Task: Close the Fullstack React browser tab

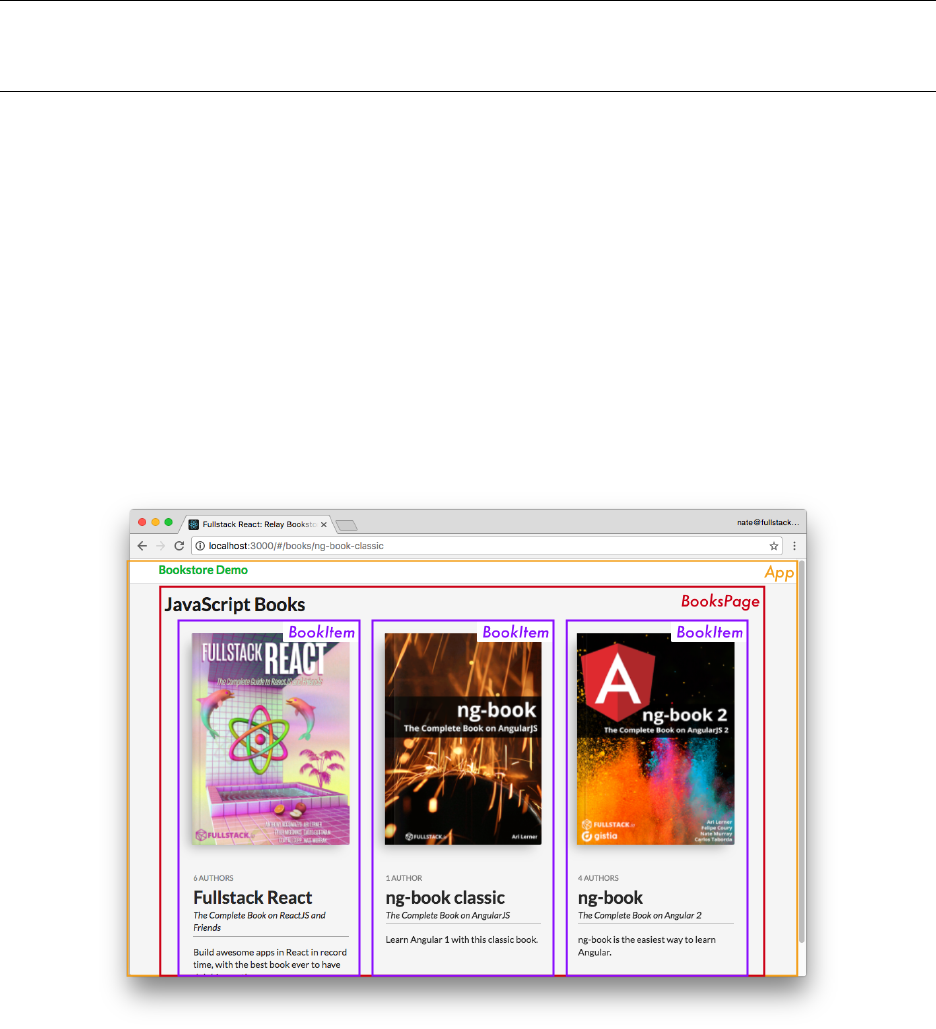Action: [324, 524]
